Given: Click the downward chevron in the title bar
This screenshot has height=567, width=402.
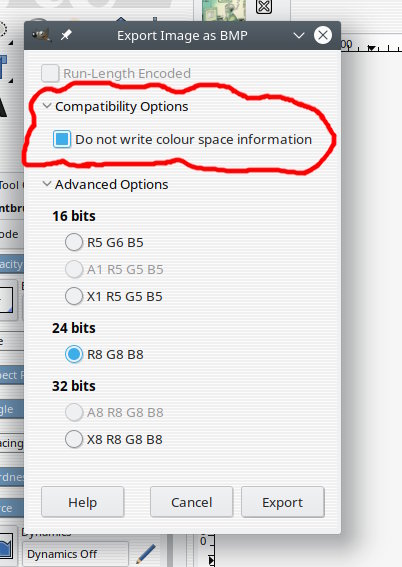Looking at the screenshot, I should (299, 35).
